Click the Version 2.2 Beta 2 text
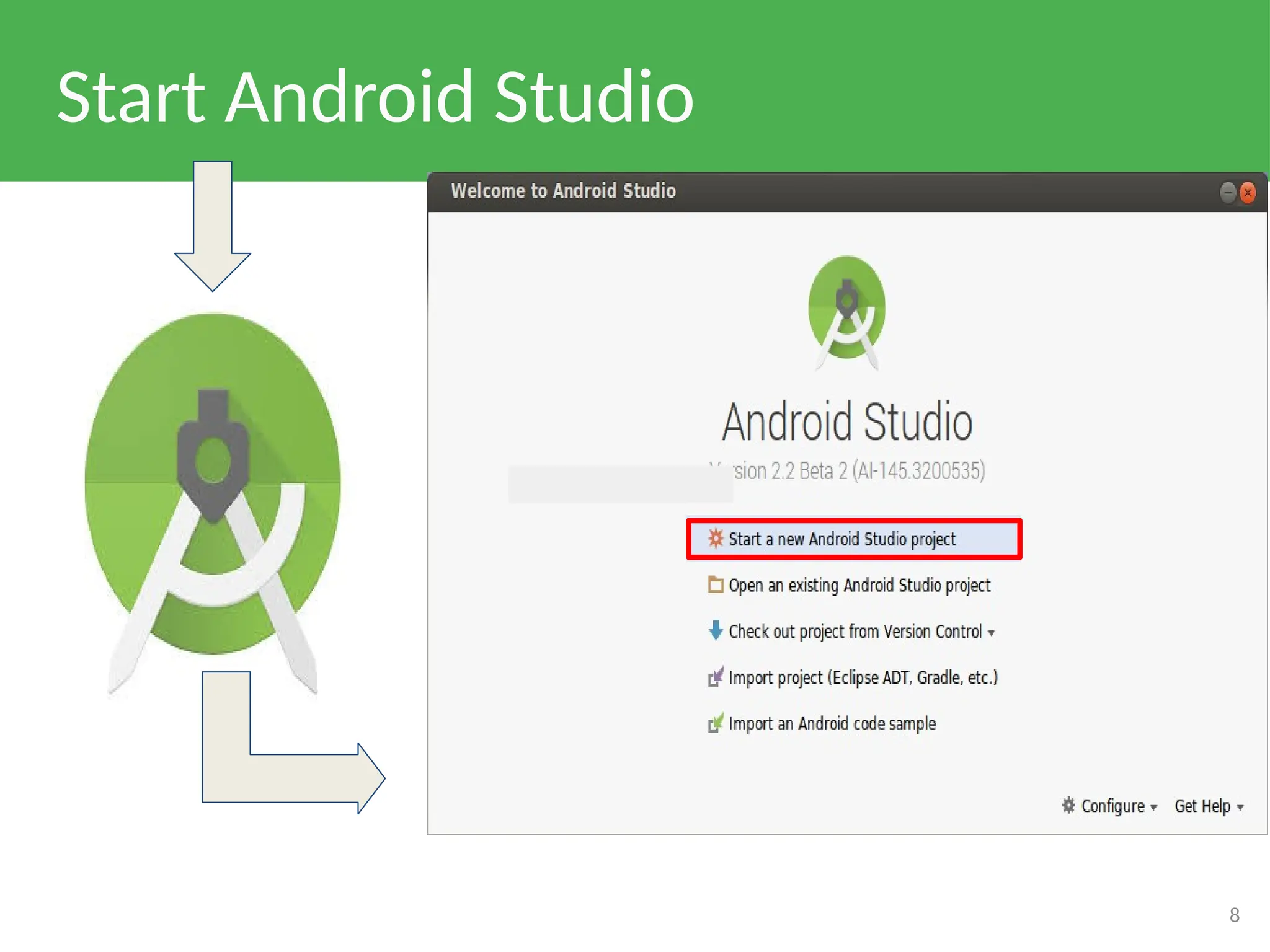 pos(847,471)
